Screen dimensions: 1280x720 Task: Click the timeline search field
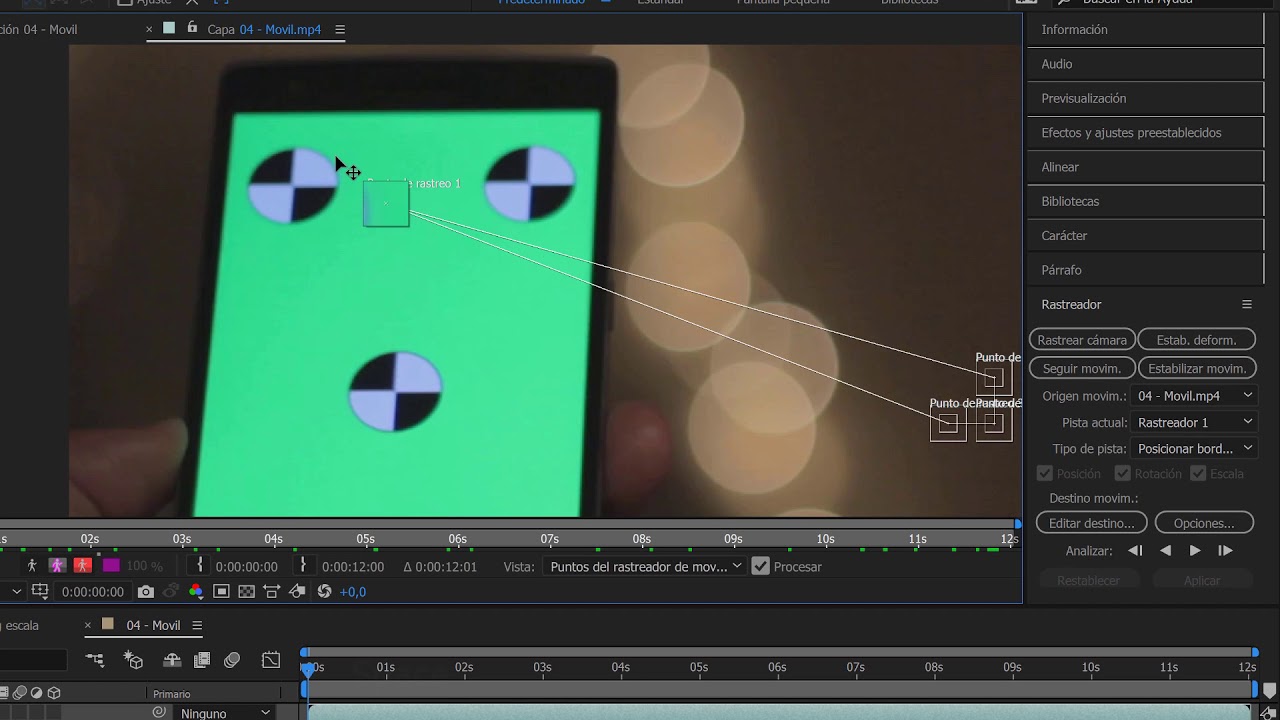(x=33, y=660)
